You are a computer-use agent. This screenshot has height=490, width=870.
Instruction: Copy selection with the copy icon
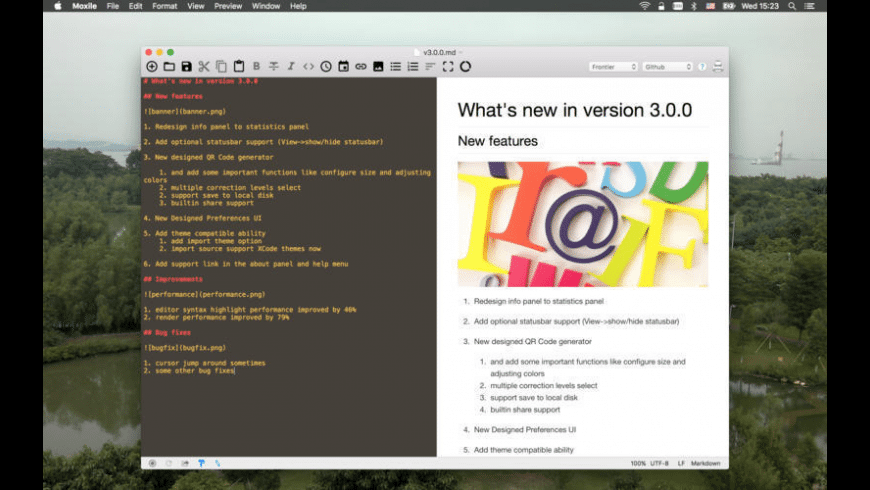(x=221, y=67)
